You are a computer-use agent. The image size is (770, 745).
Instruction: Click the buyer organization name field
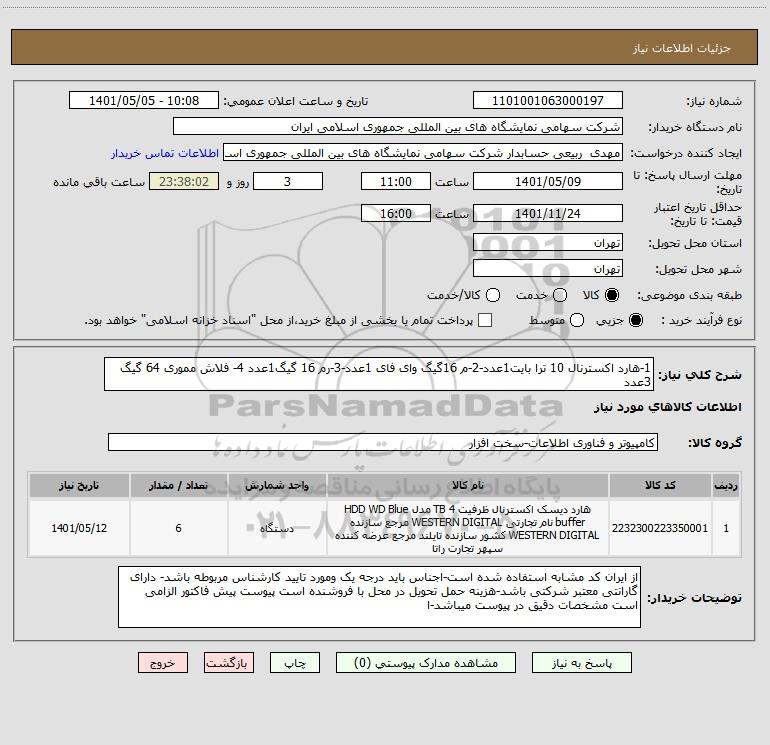point(398,127)
